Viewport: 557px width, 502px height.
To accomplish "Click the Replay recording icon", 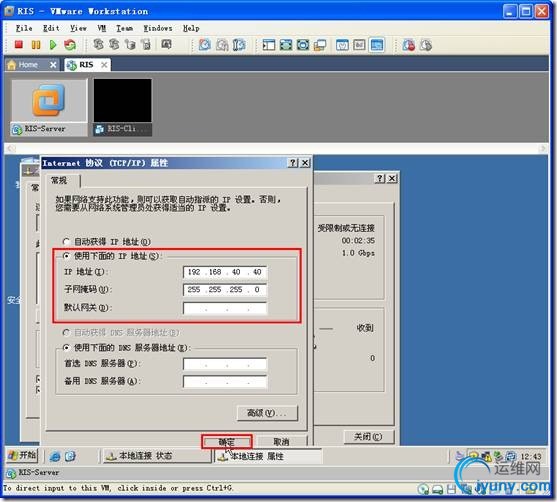I will tap(426, 45).
